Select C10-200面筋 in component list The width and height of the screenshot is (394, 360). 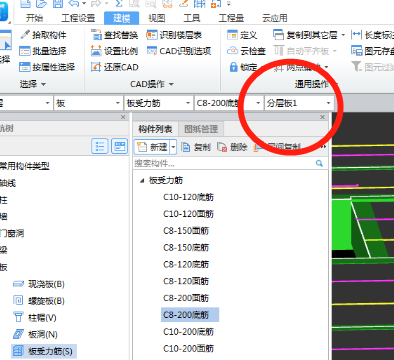(x=188, y=348)
